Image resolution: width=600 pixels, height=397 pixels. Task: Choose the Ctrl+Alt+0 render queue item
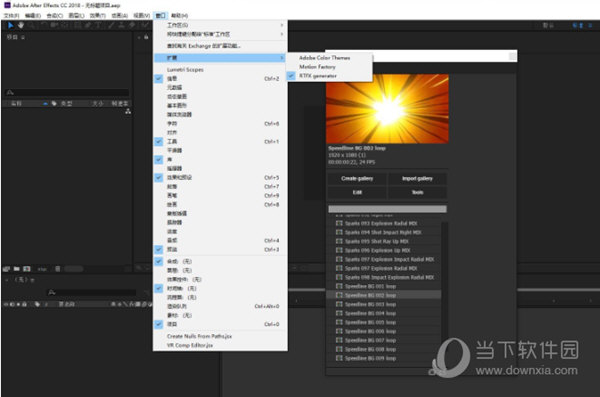pos(220,306)
